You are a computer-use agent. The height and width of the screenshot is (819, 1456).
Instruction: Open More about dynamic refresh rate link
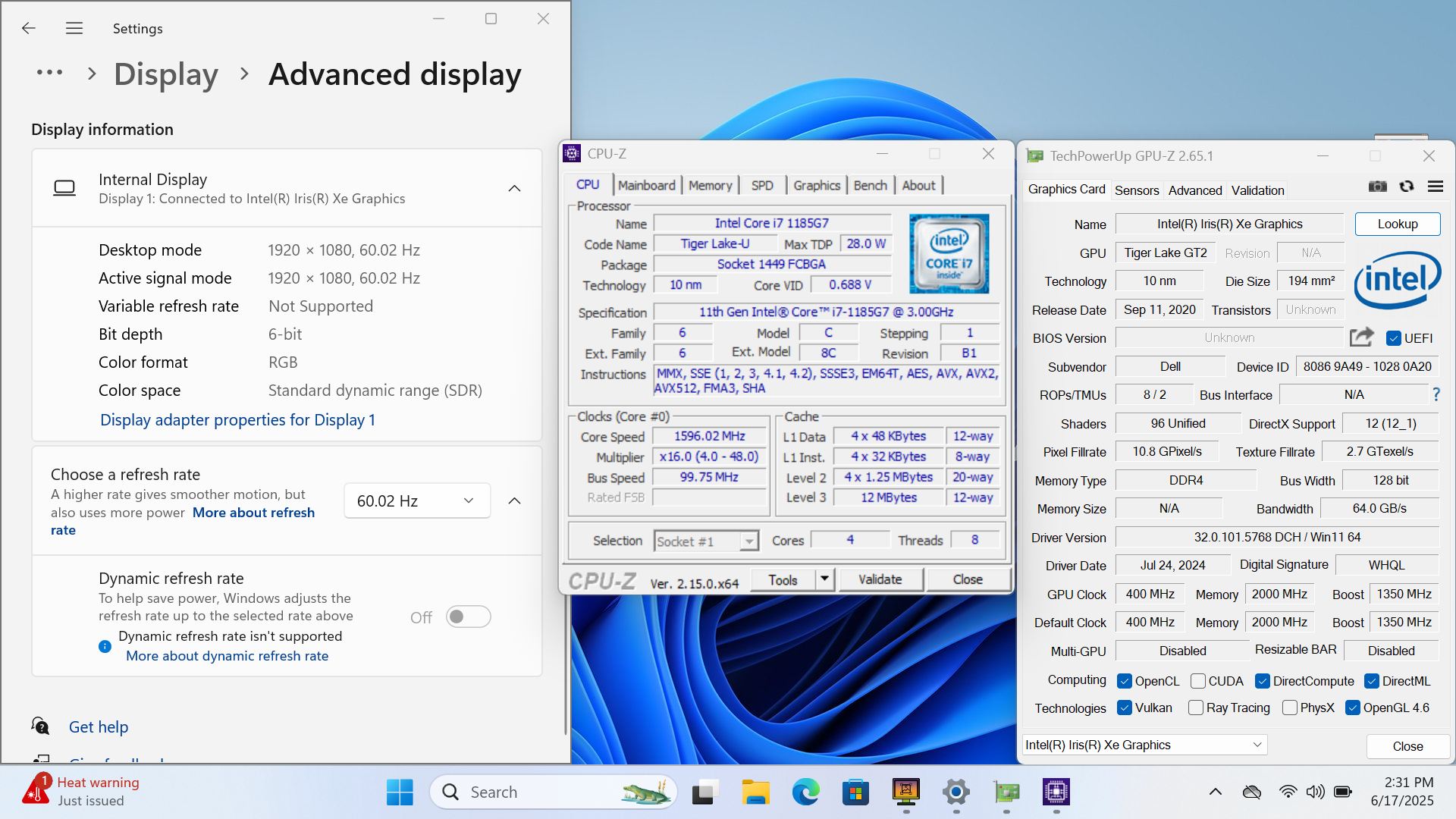[227, 656]
